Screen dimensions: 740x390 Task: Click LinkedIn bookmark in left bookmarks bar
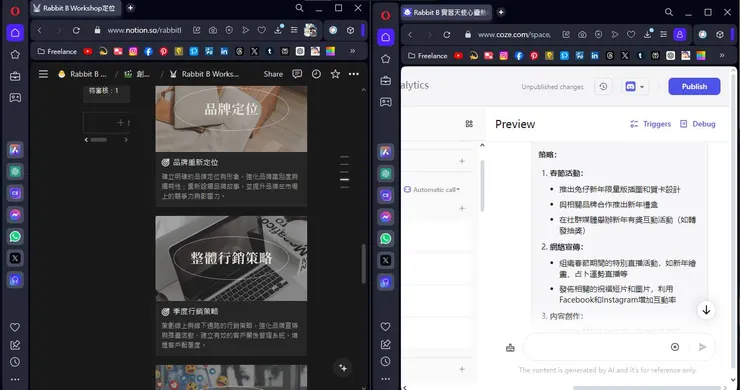(x=224, y=51)
